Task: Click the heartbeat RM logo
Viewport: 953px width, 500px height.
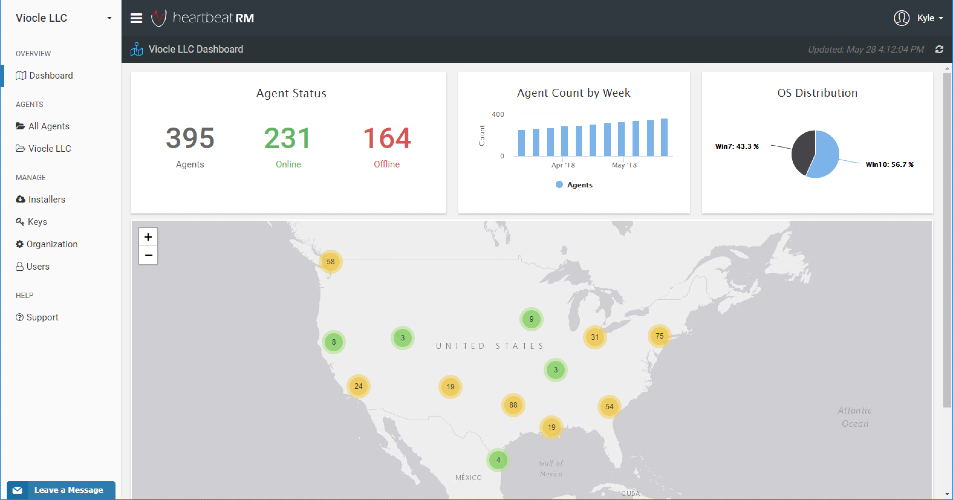Action: (202, 18)
